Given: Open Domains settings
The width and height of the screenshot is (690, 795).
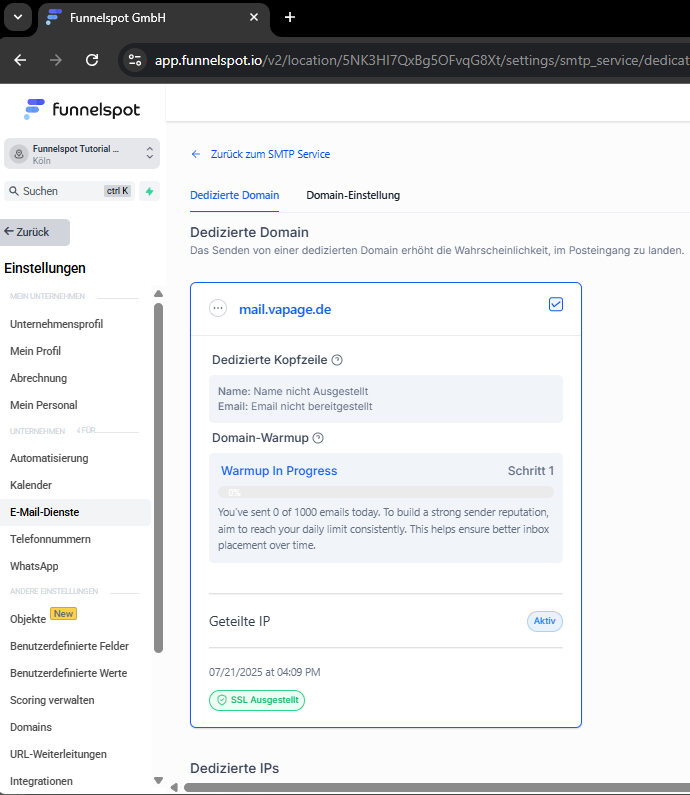Looking at the screenshot, I should [x=31, y=727].
